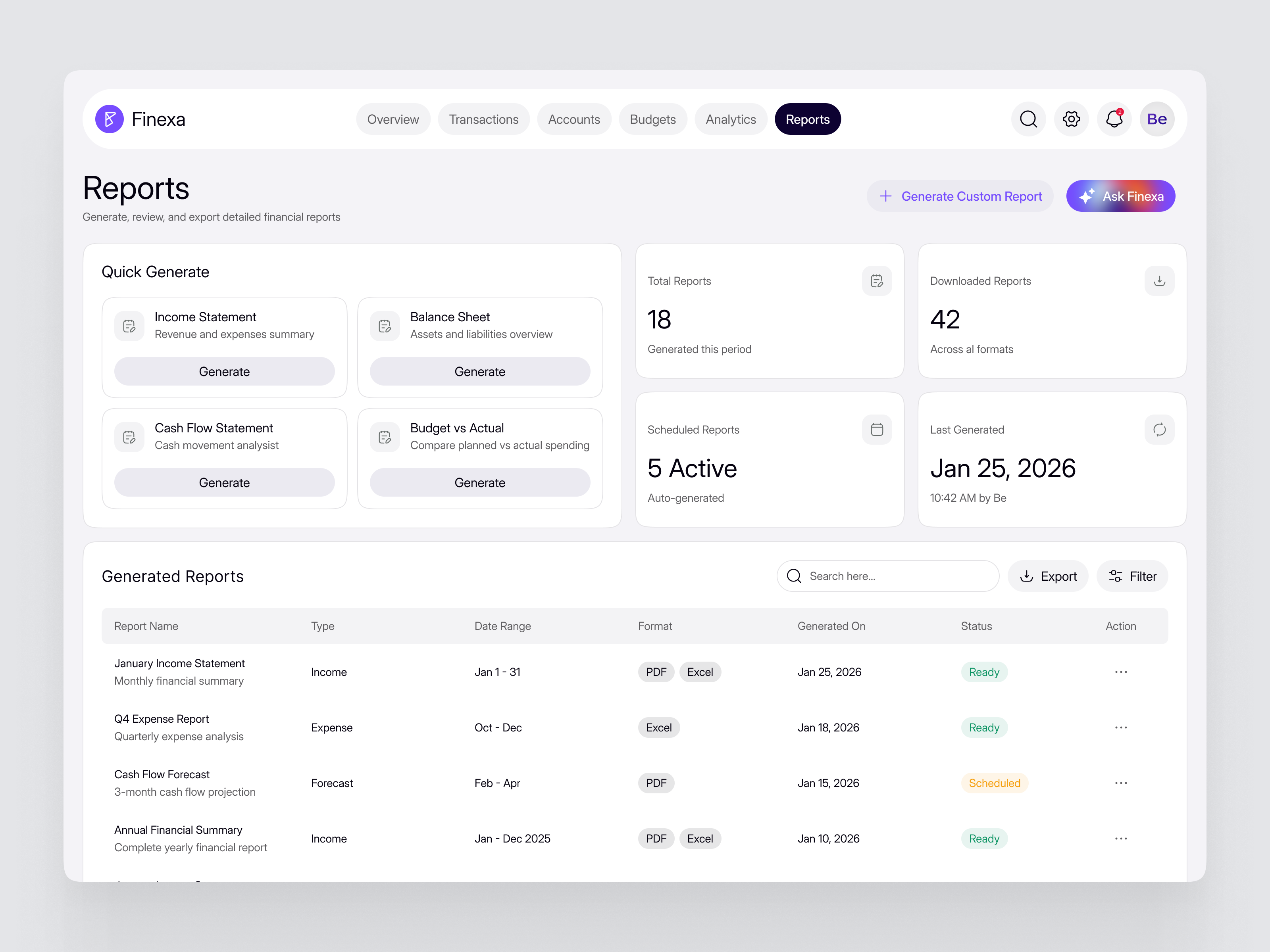Open the search icon in the top bar
Image resolution: width=1270 pixels, height=952 pixels.
[x=1028, y=119]
